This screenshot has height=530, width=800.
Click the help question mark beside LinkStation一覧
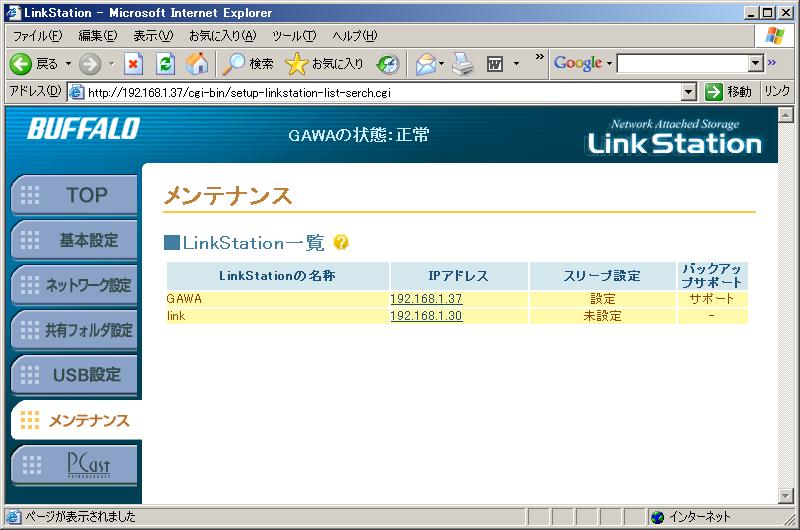coord(341,242)
